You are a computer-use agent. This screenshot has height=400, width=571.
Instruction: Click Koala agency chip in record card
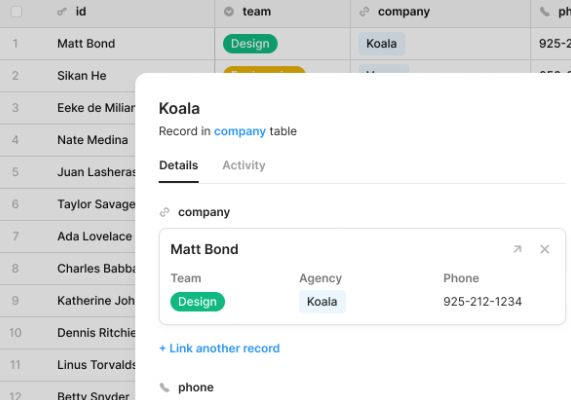[322, 302]
